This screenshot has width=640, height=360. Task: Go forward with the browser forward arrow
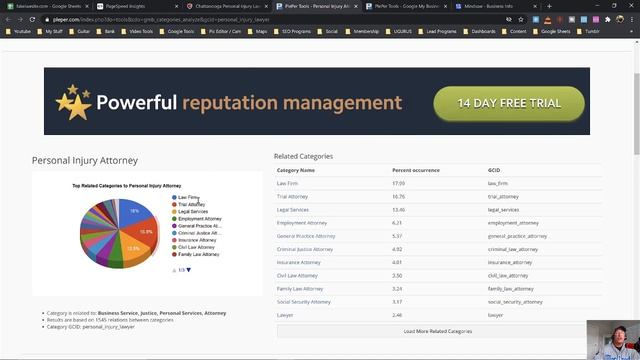pos(20,19)
